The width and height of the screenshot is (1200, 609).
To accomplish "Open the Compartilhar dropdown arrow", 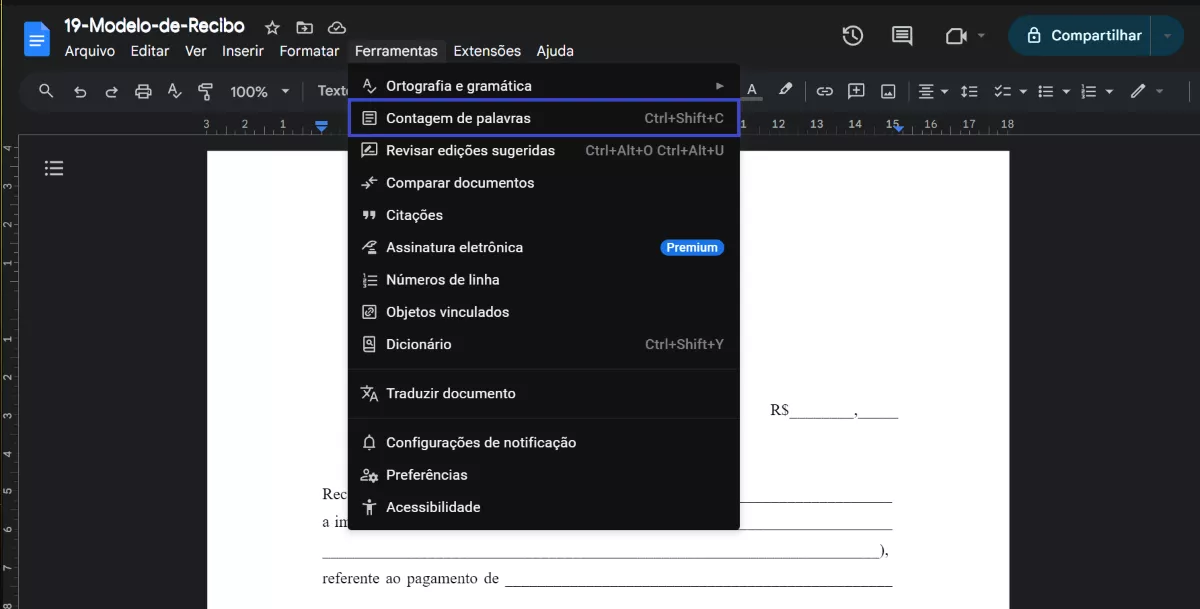I will click(1168, 35).
